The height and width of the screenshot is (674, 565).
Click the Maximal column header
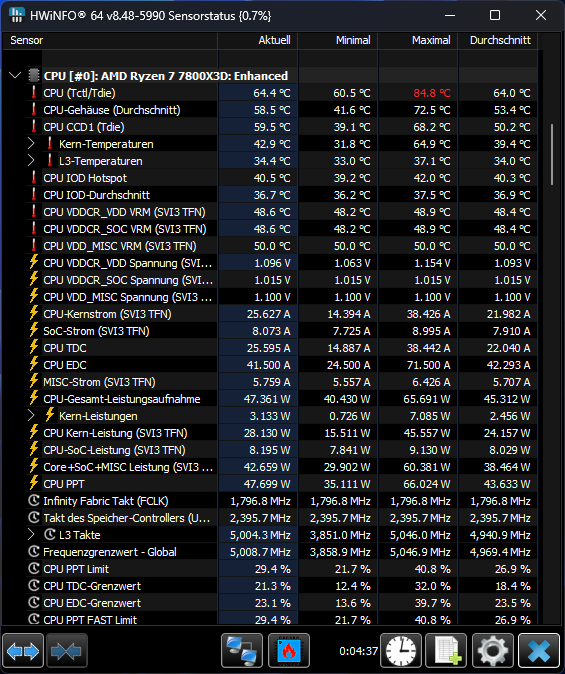coord(418,40)
